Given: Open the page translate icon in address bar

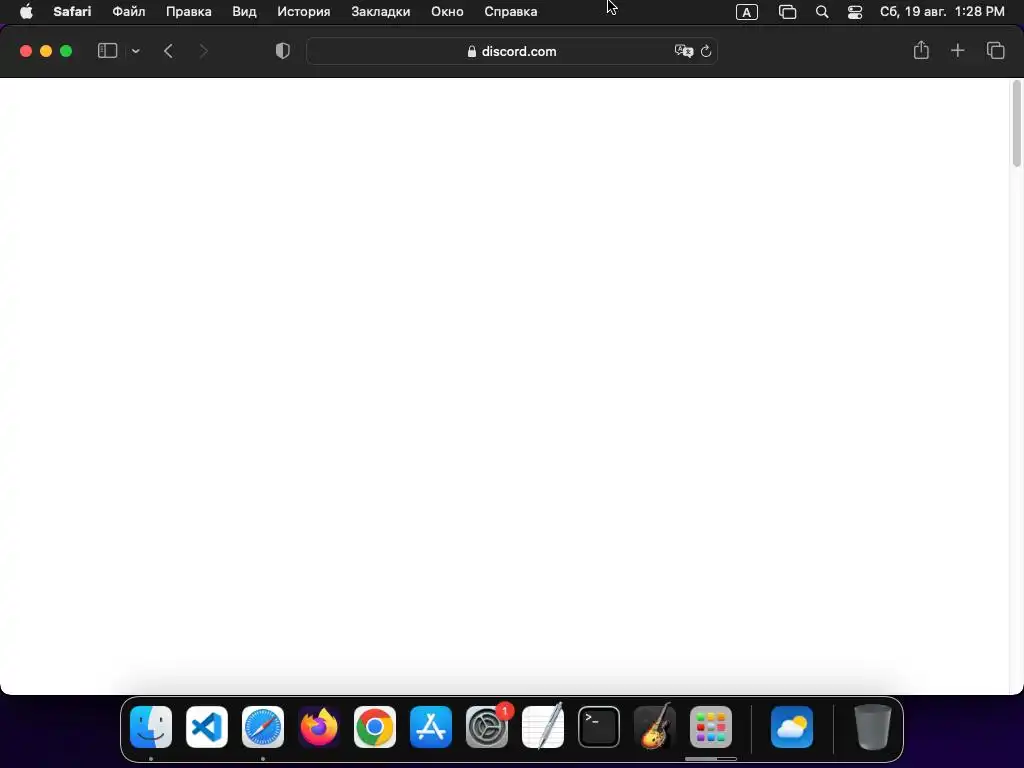Looking at the screenshot, I should click(x=684, y=51).
